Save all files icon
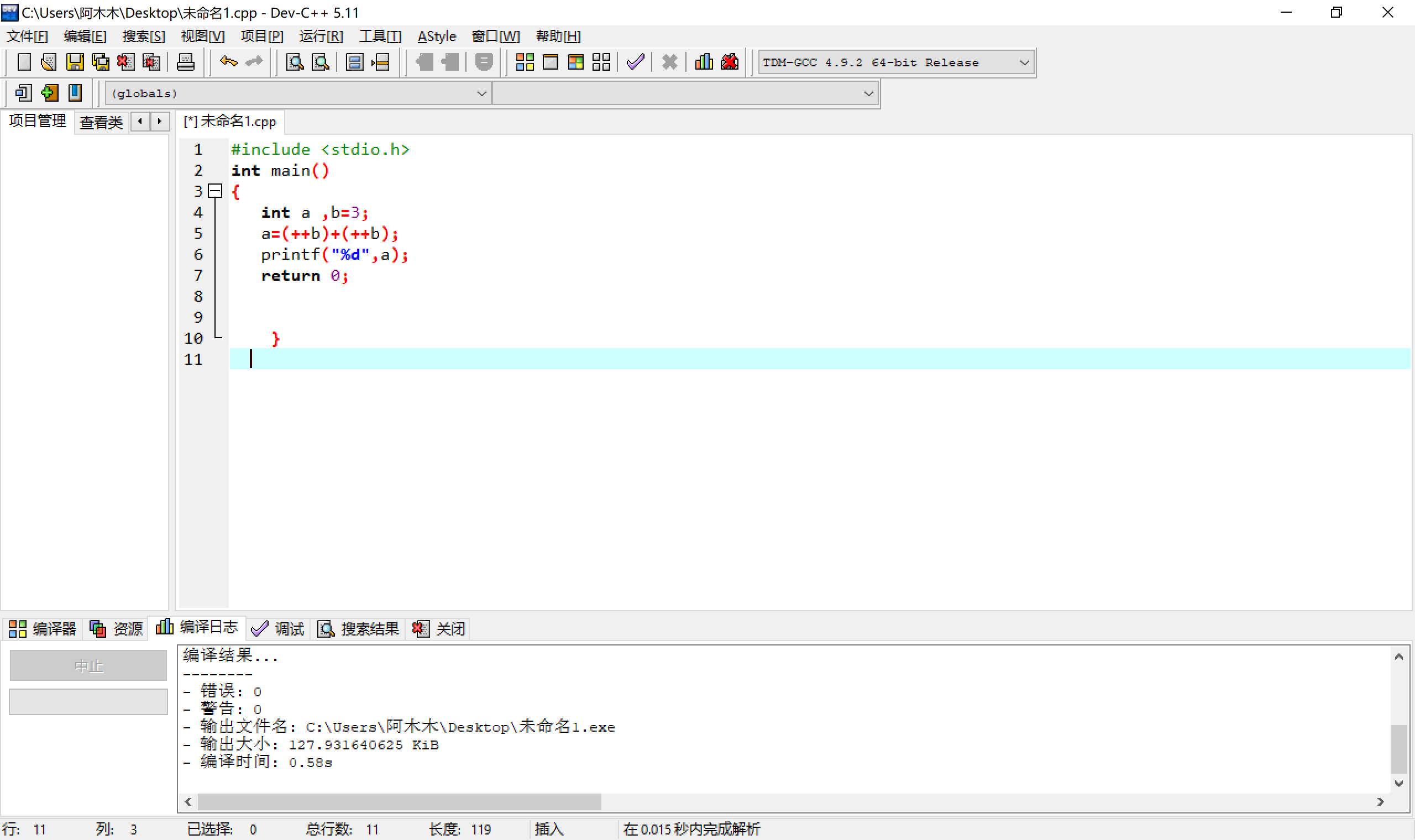 pos(101,62)
